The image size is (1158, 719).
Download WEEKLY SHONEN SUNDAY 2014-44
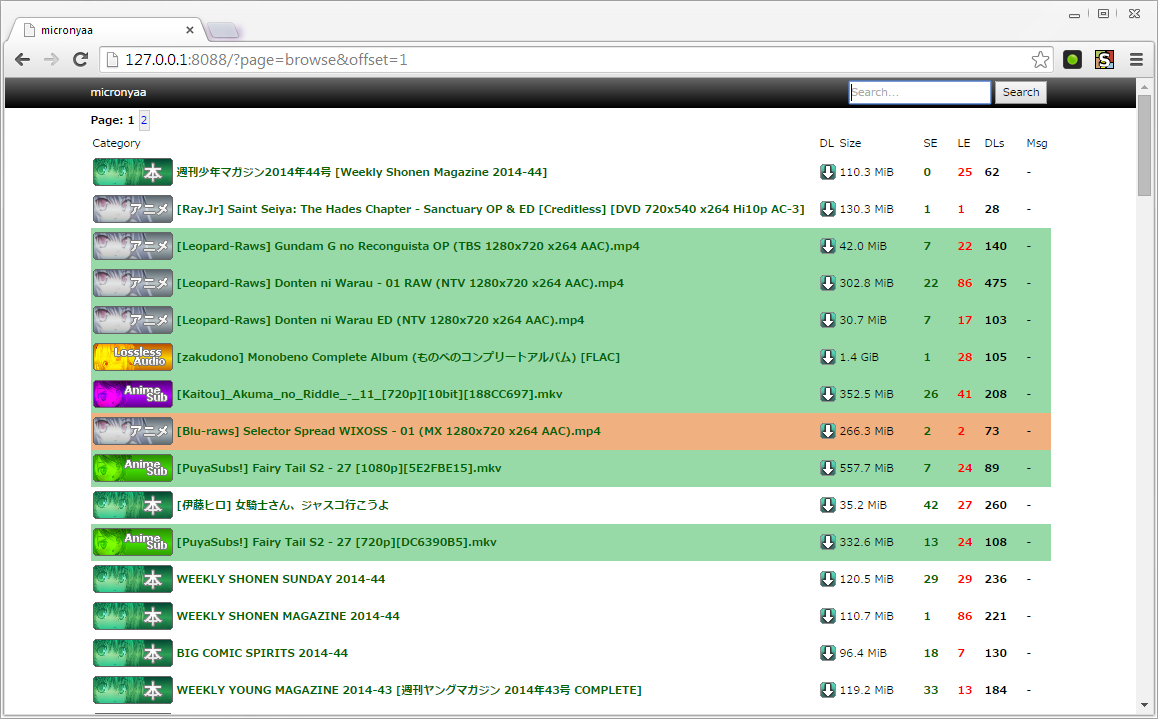(x=827, y=579)
